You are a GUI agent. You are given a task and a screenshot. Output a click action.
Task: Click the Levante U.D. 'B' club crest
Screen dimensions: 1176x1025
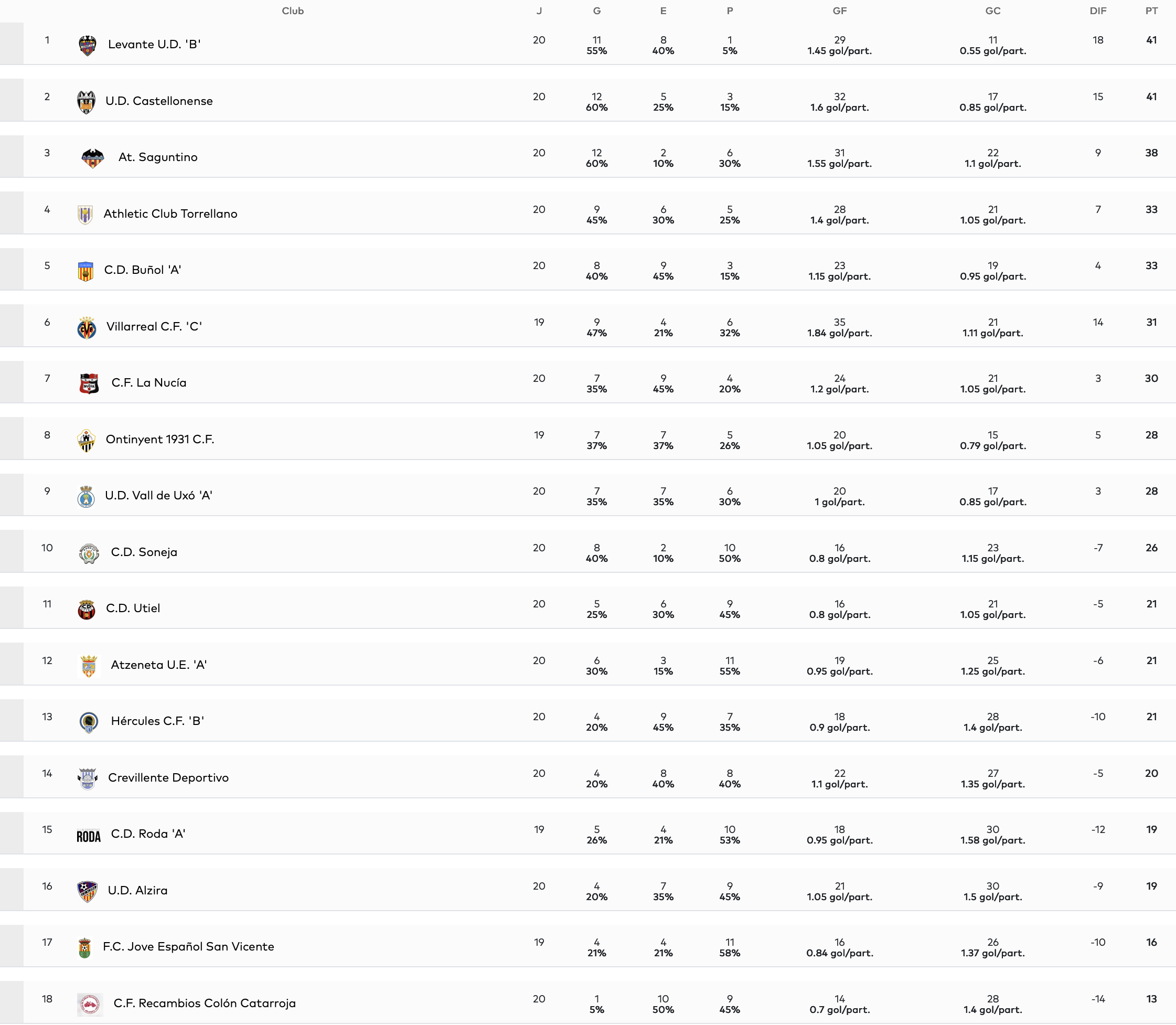coord(87,45)
